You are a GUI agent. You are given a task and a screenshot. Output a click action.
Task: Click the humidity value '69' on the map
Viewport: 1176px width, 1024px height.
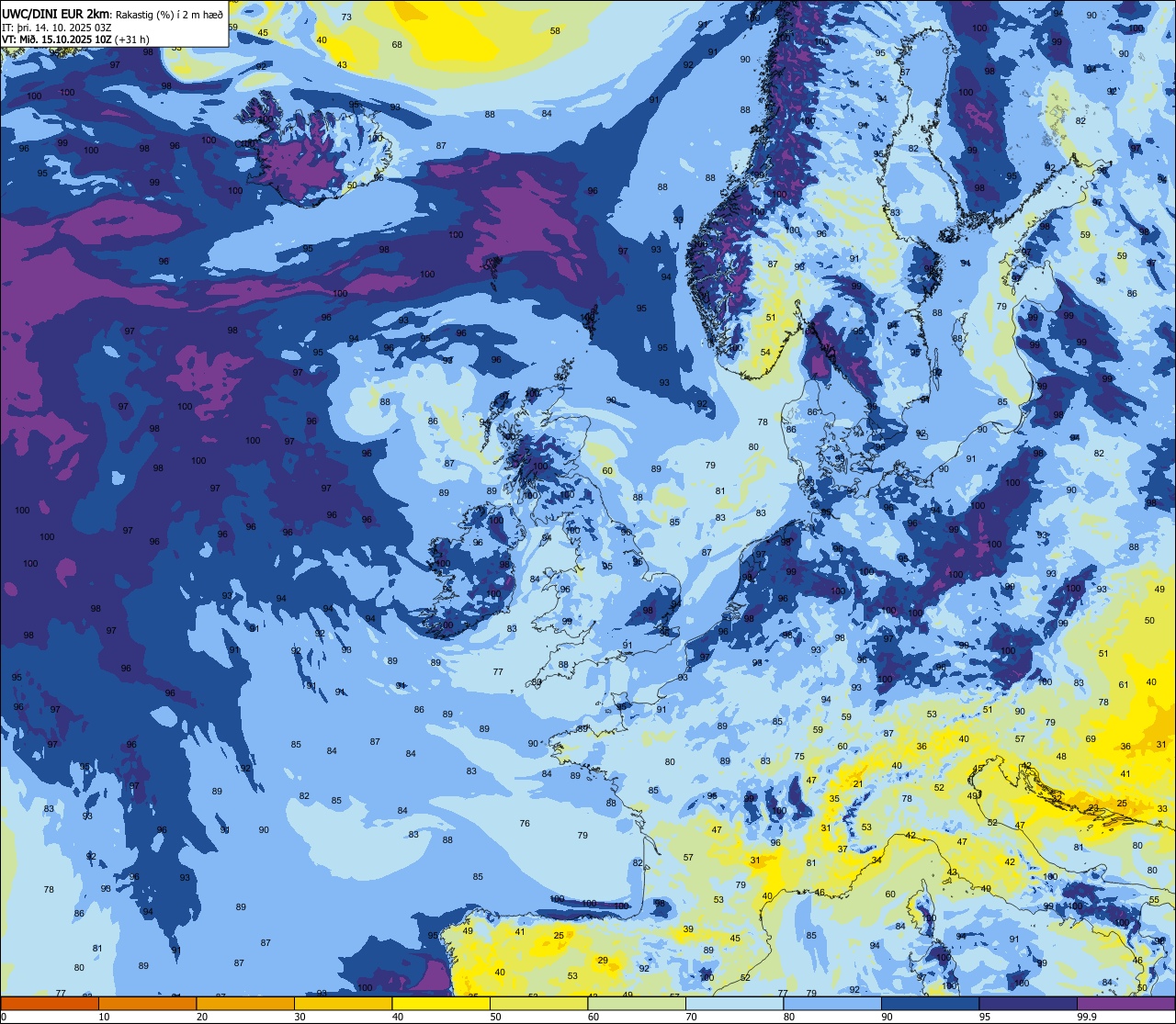[x=1091, y=738]
